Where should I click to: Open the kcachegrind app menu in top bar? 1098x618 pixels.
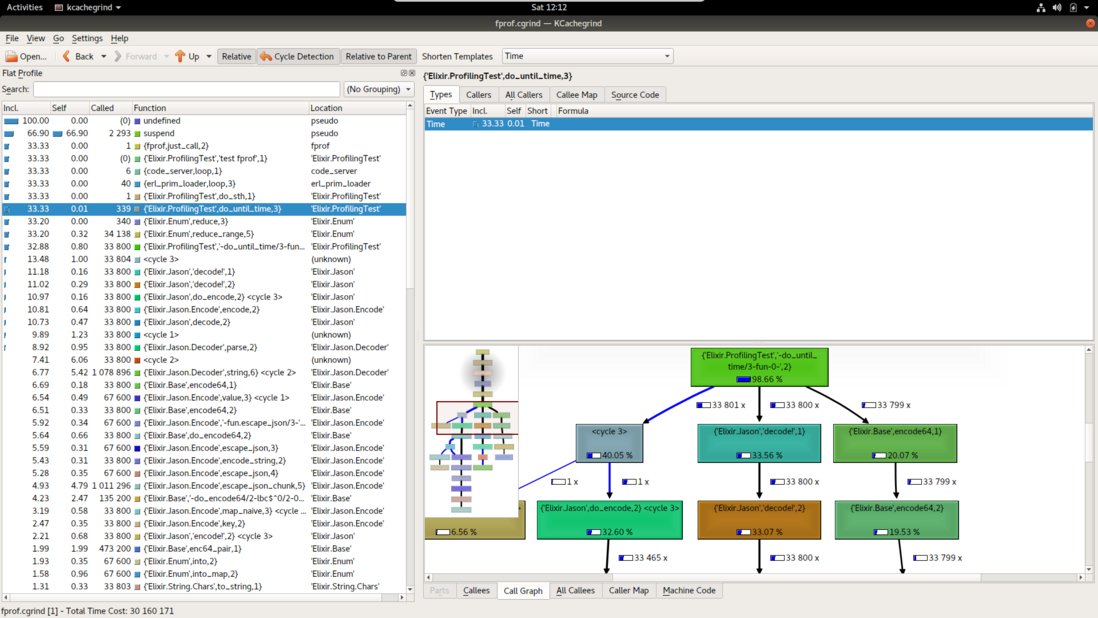click(x=88, y=7)
